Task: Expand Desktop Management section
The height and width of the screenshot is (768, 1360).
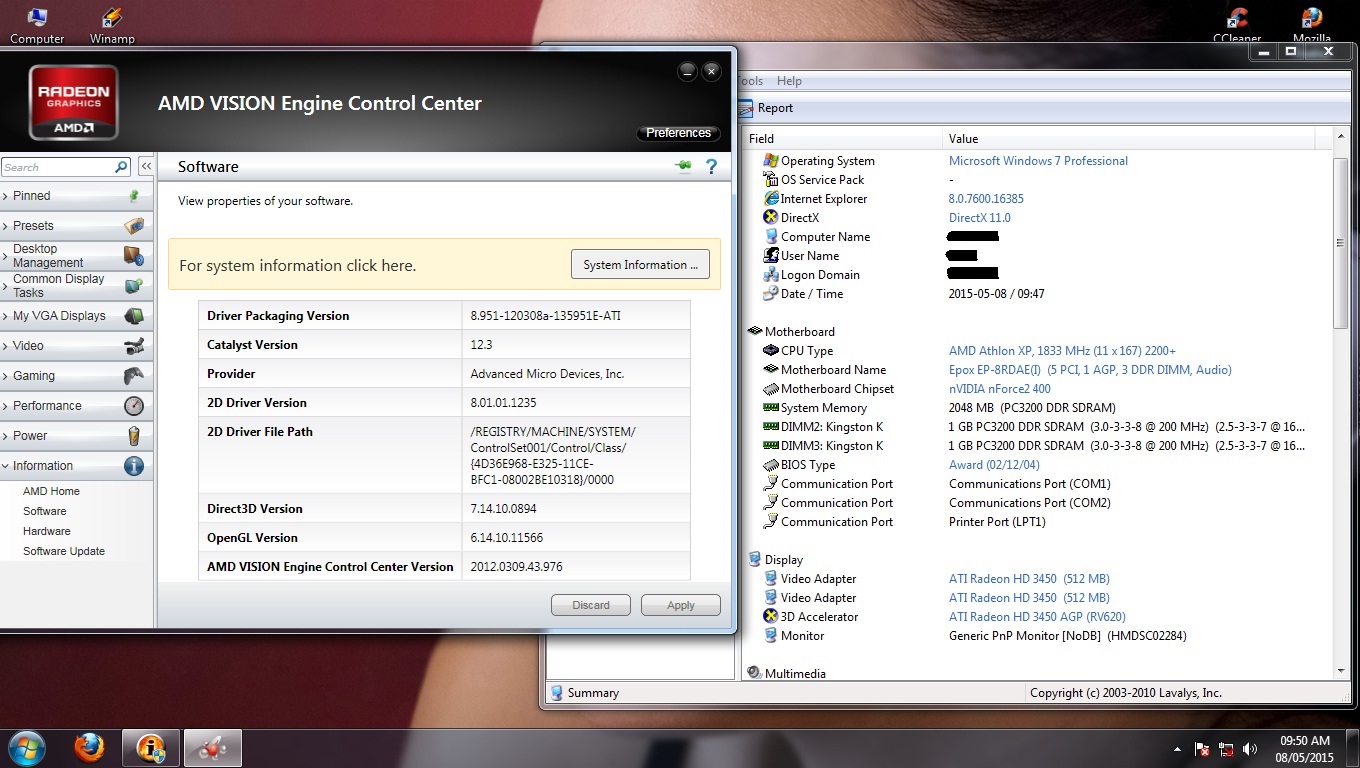Action: click(76, 256)
